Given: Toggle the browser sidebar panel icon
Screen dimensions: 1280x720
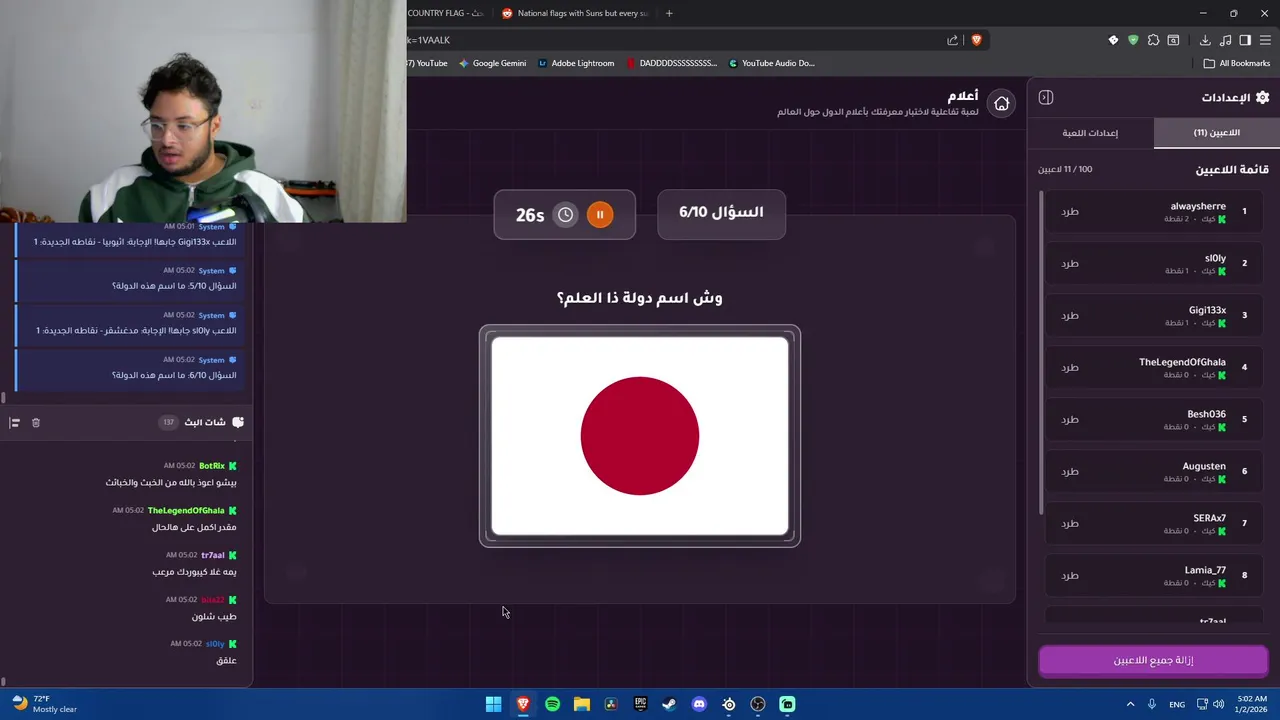Looking at the screenshot, I should 1245,40.
